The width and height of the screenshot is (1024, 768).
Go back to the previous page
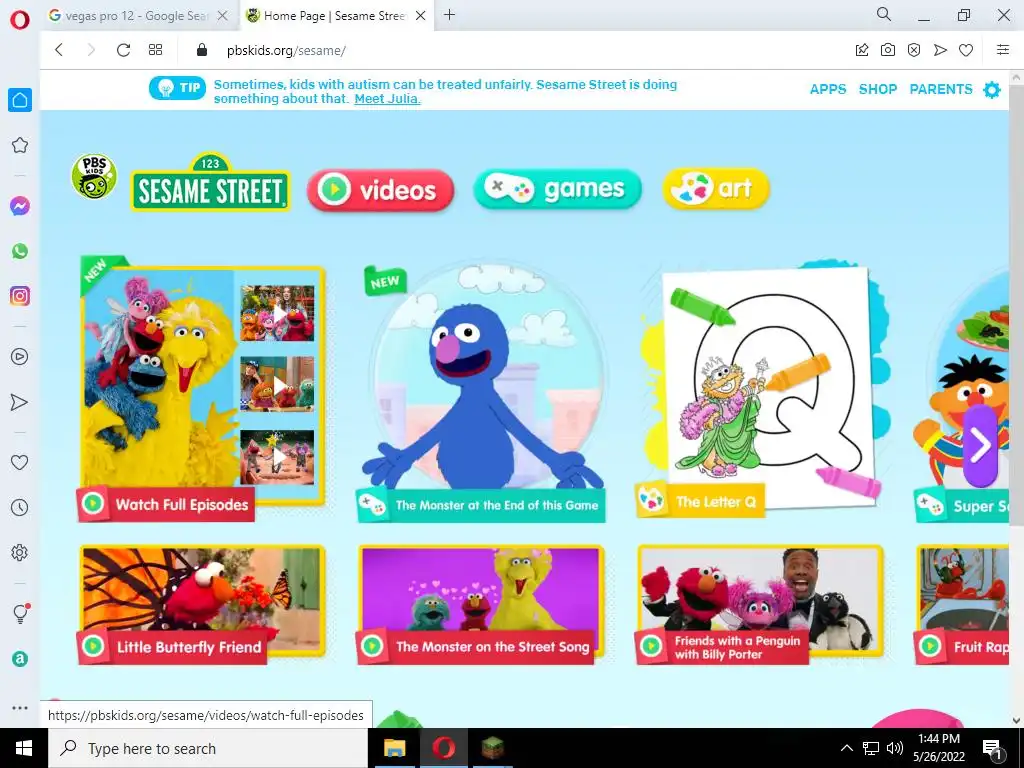pos(59,50)
